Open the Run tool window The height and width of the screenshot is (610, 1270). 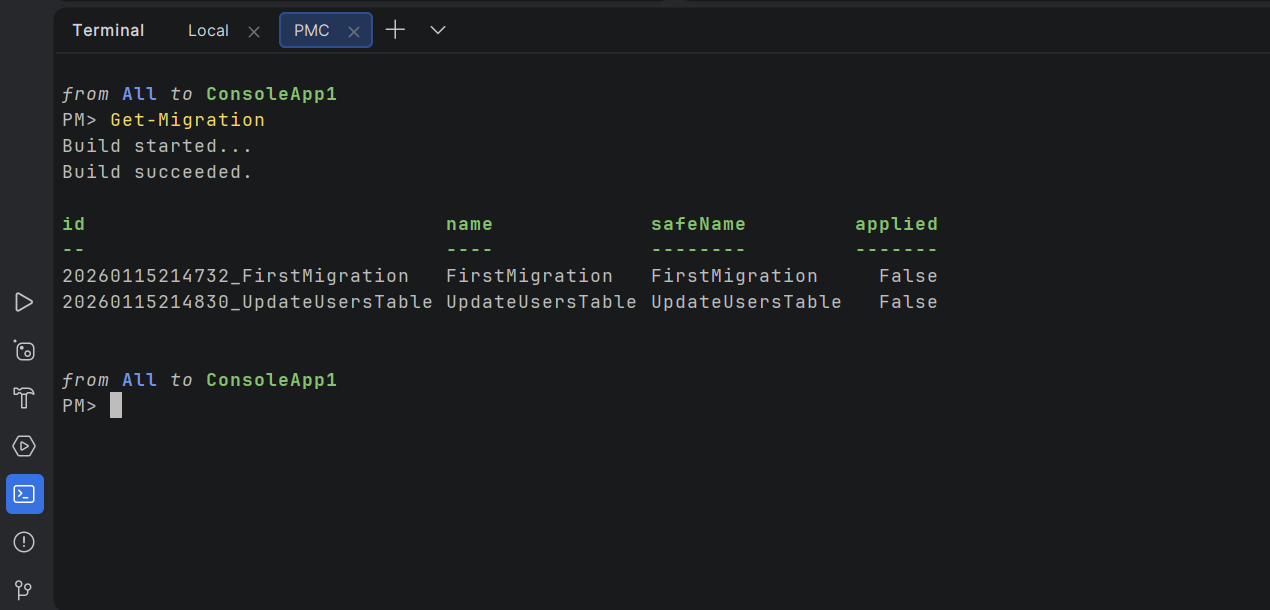pyautogui.click(x=24, y=302)
